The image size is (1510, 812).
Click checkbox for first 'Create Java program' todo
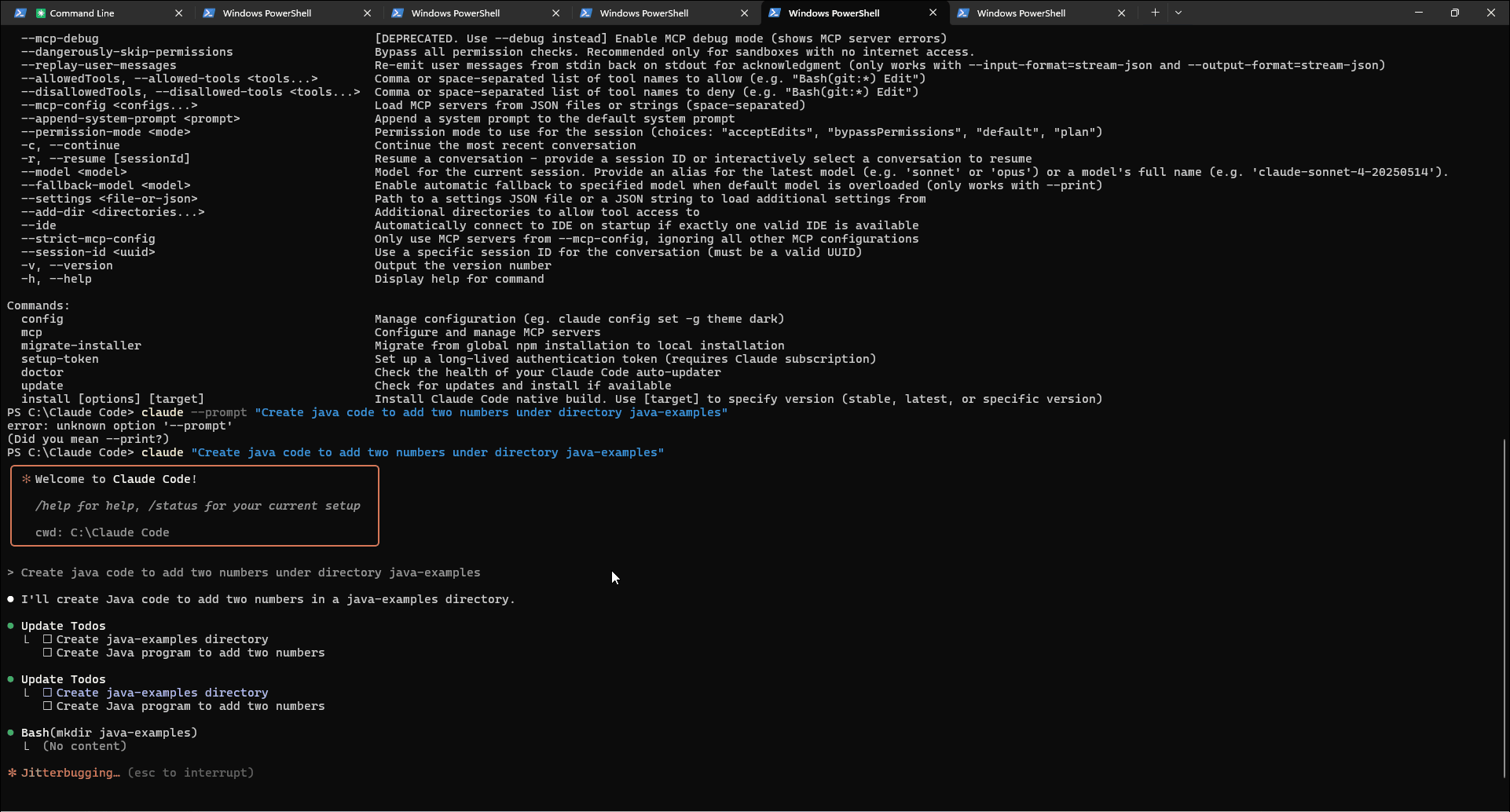click(47, 653)
